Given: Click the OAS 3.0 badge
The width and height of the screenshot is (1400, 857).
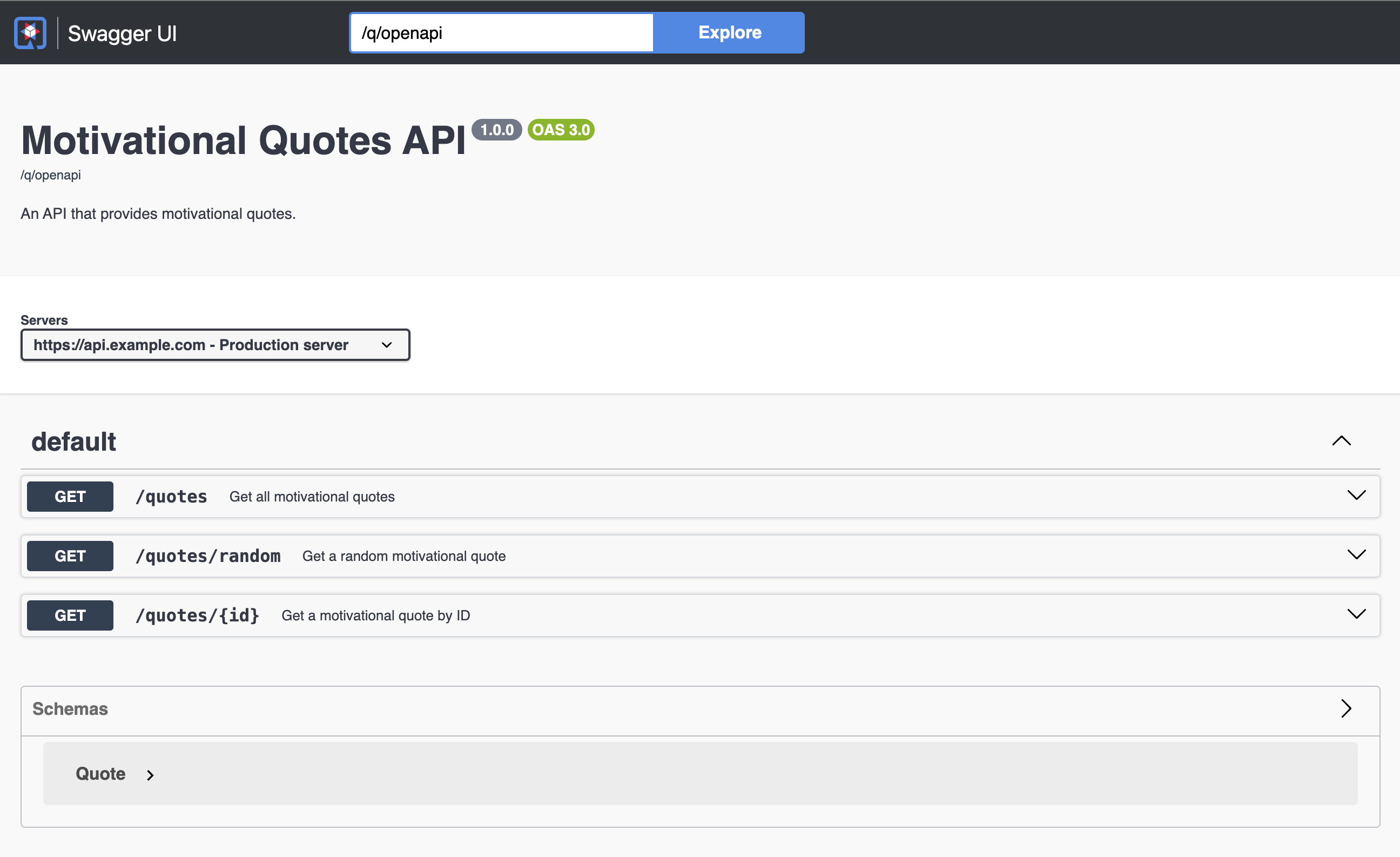Looking at the screenshot, I should pos(561,130).
